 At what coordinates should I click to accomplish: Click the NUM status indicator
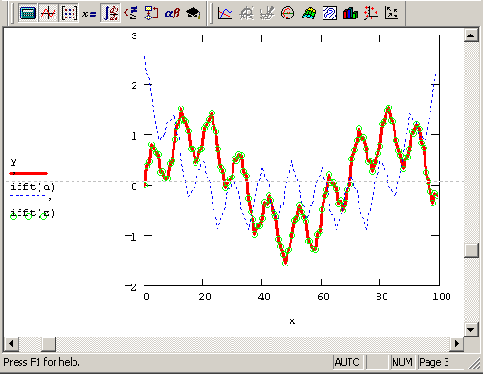point(402,362)
